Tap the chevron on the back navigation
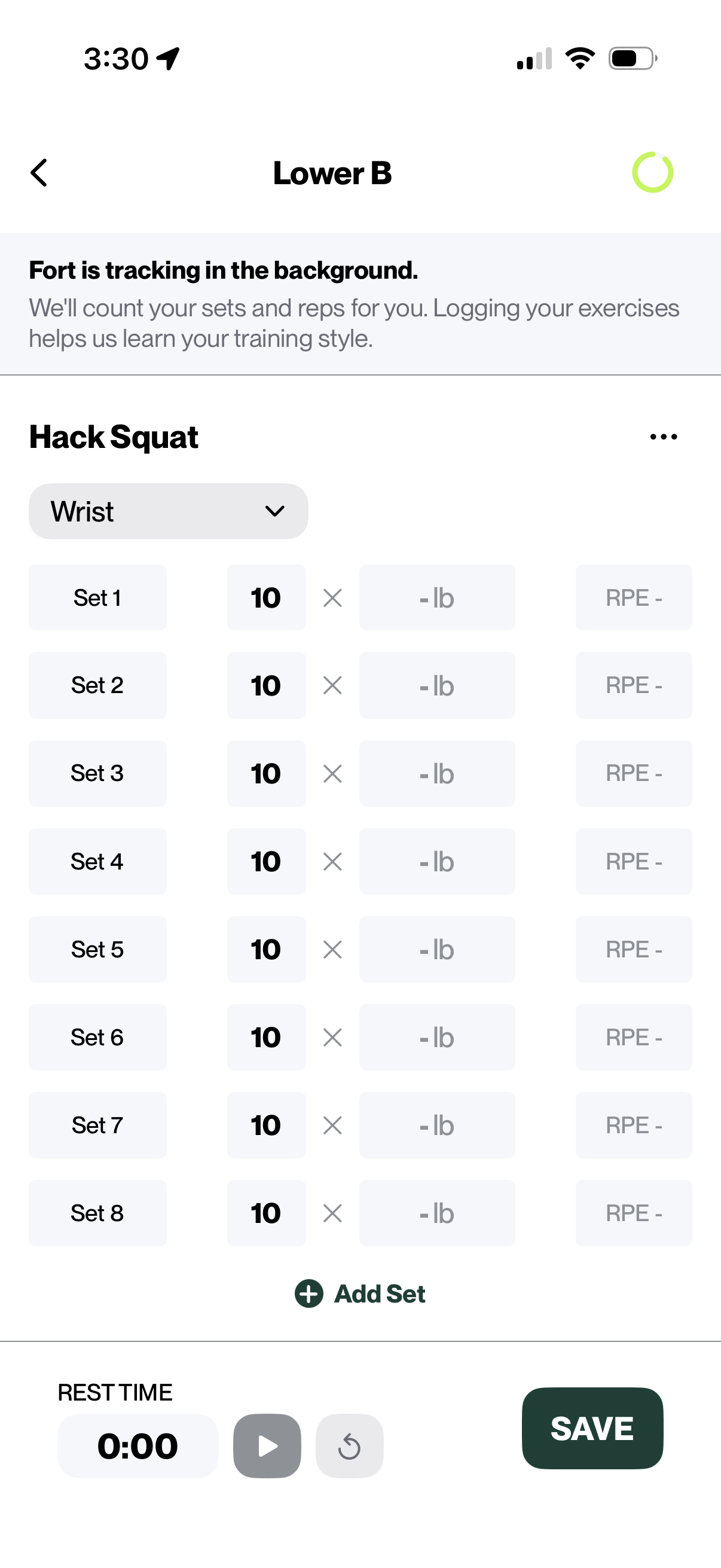Screen dimensions: 721x1568 (x=39, y=172)
